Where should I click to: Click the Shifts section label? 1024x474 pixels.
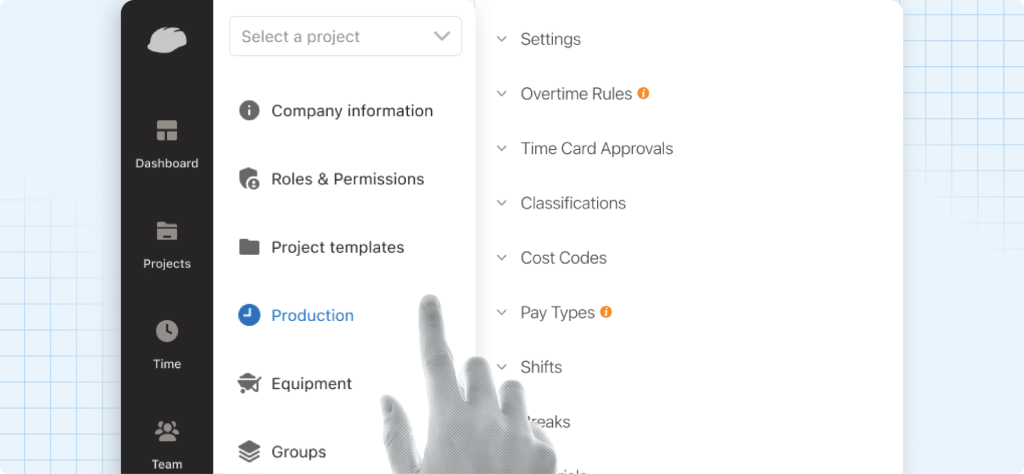pyautogui.click(x=541, y=367)
